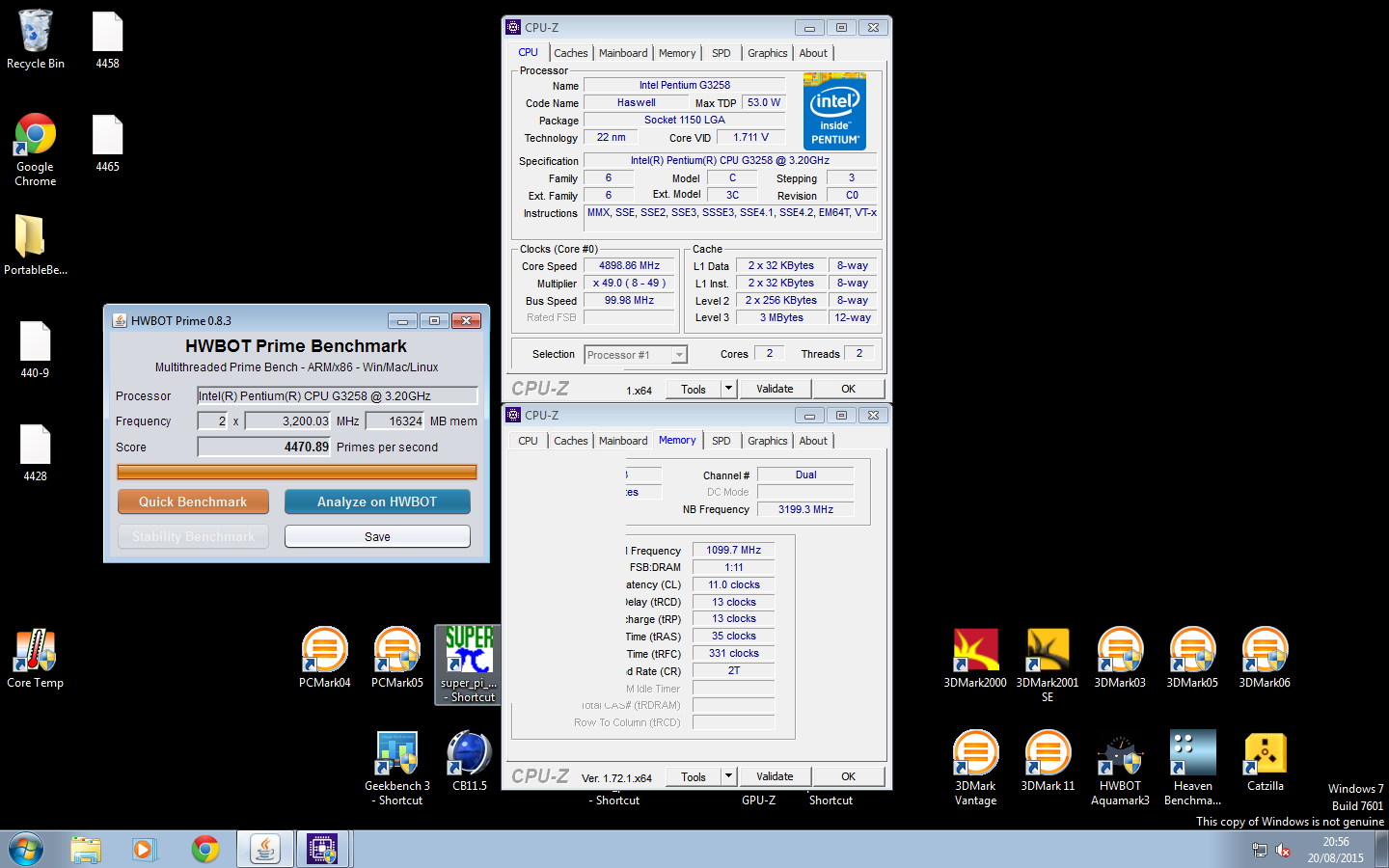Expand Tools arrow in top CPU-Z window
Screen dimensions: 1389x868
[729, 389]
